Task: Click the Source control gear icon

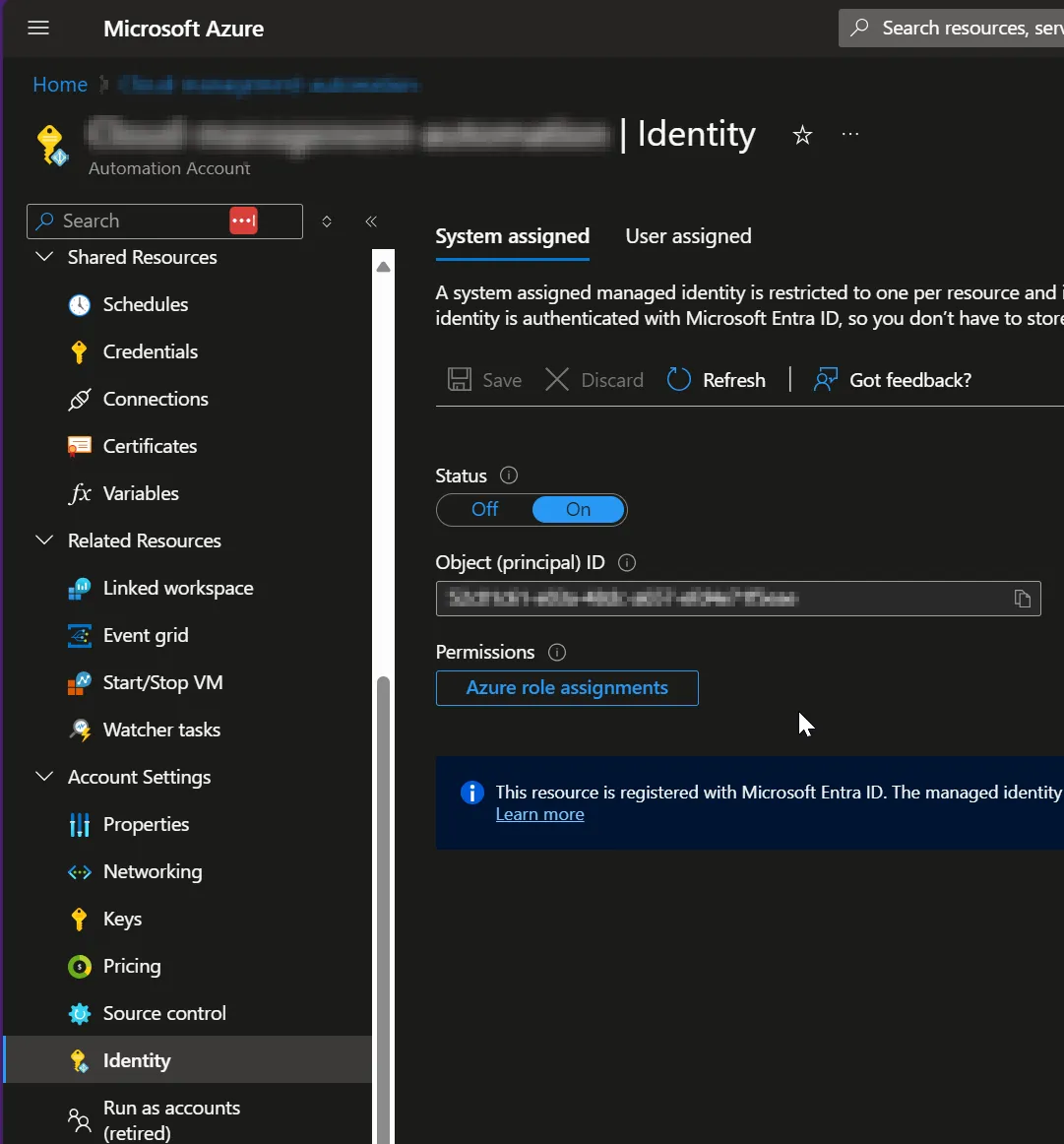Action: tap(80, 1014)
